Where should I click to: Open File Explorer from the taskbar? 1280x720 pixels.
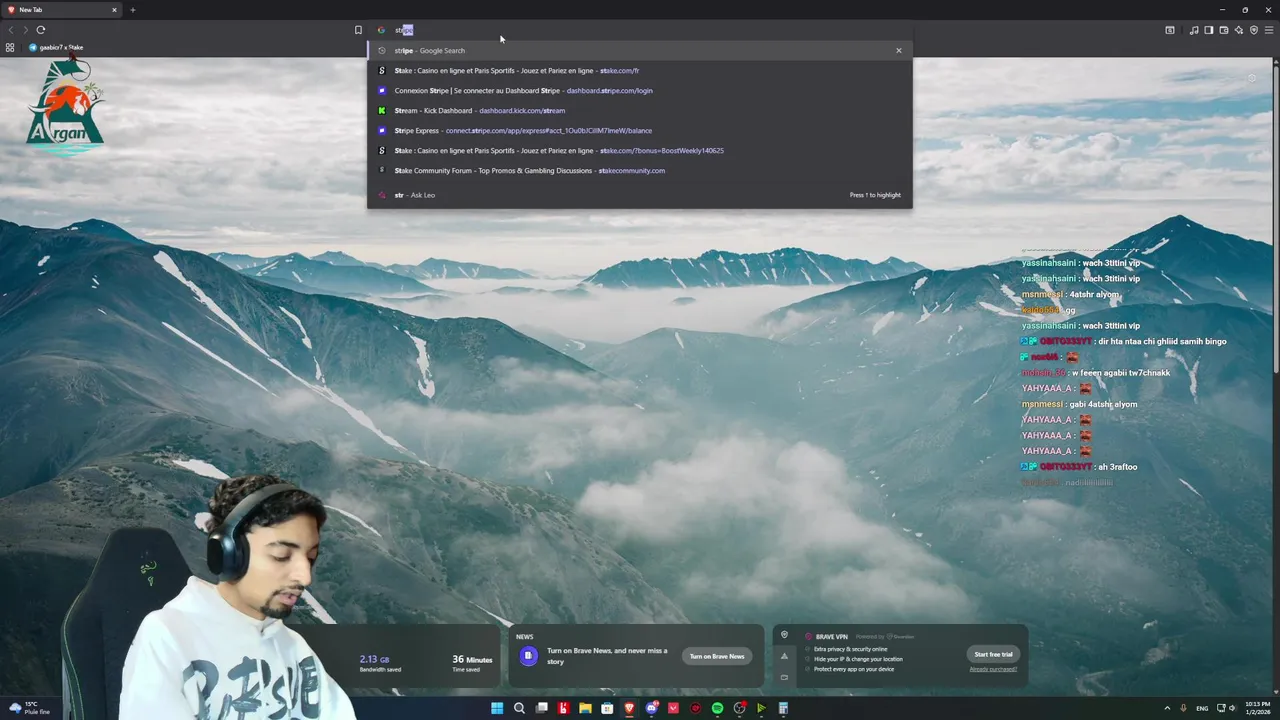coord(585,708)
